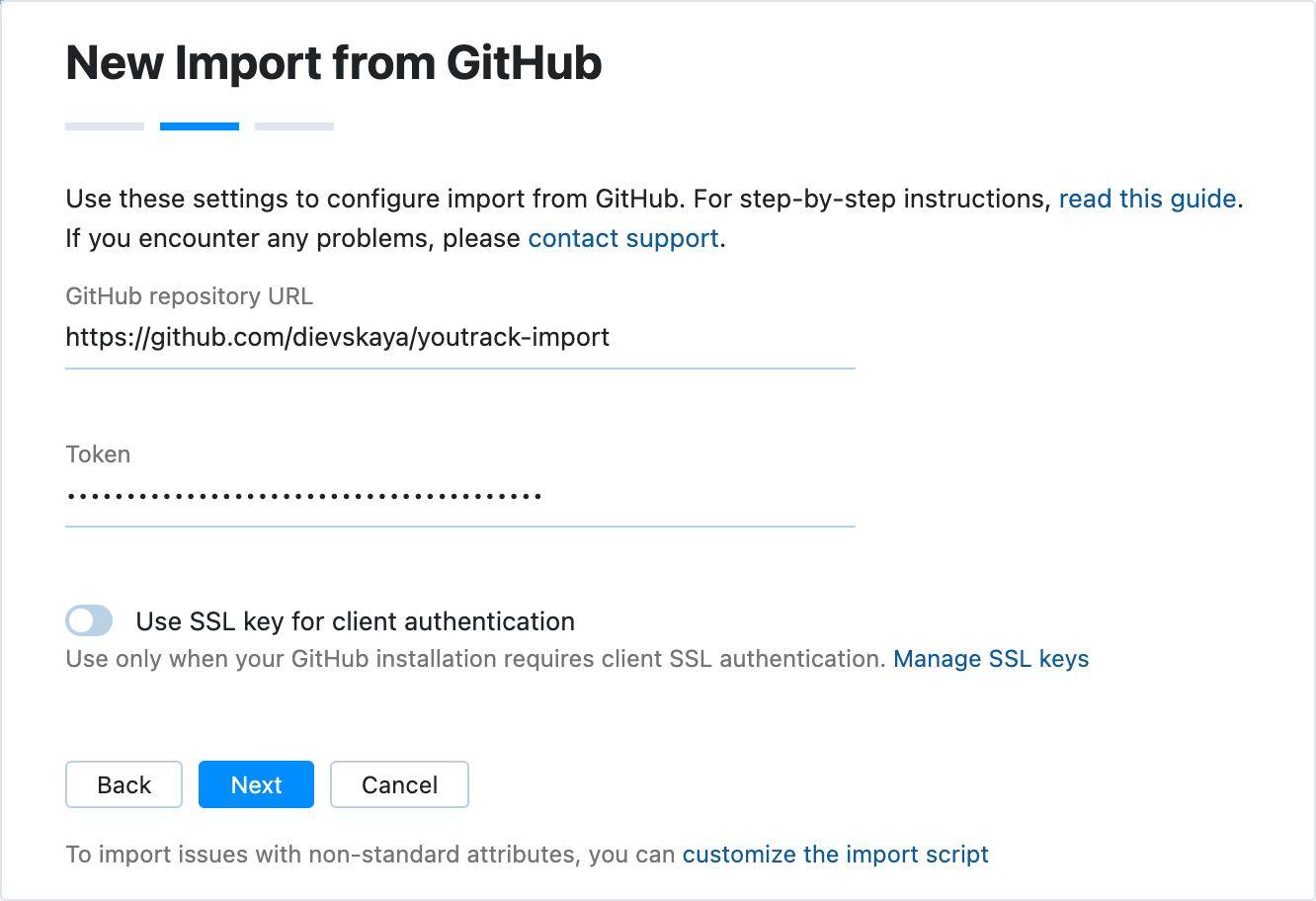
Task: Select the first wizard progress step
Action: (x=104, y=125)
